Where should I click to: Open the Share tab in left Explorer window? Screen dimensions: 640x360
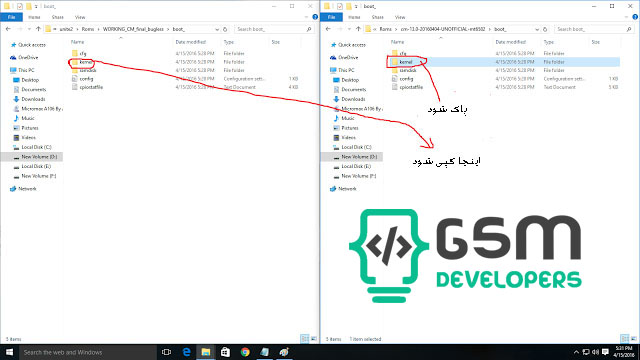tap(58, 17)
